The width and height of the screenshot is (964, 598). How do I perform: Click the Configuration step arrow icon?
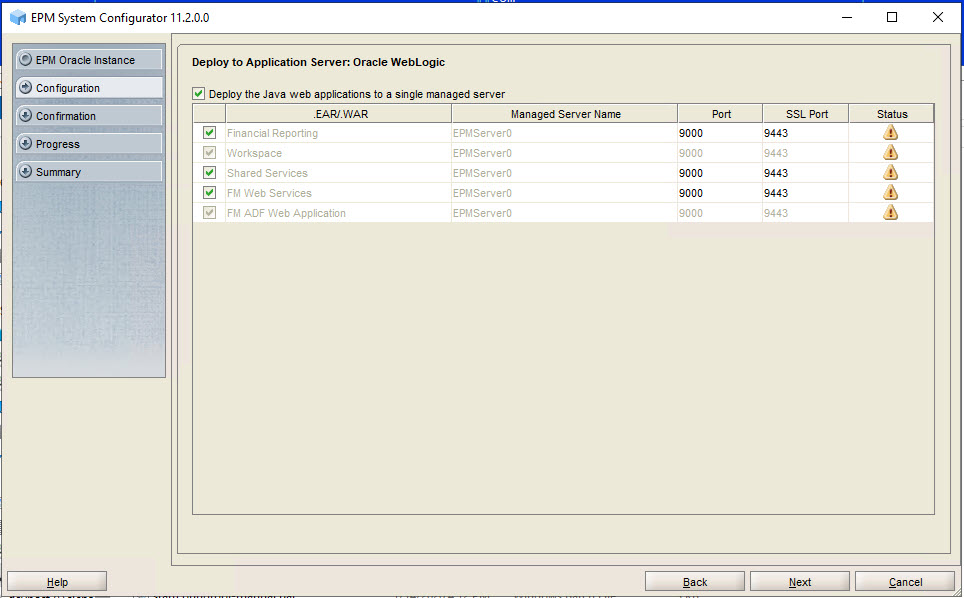coord(25,87)
